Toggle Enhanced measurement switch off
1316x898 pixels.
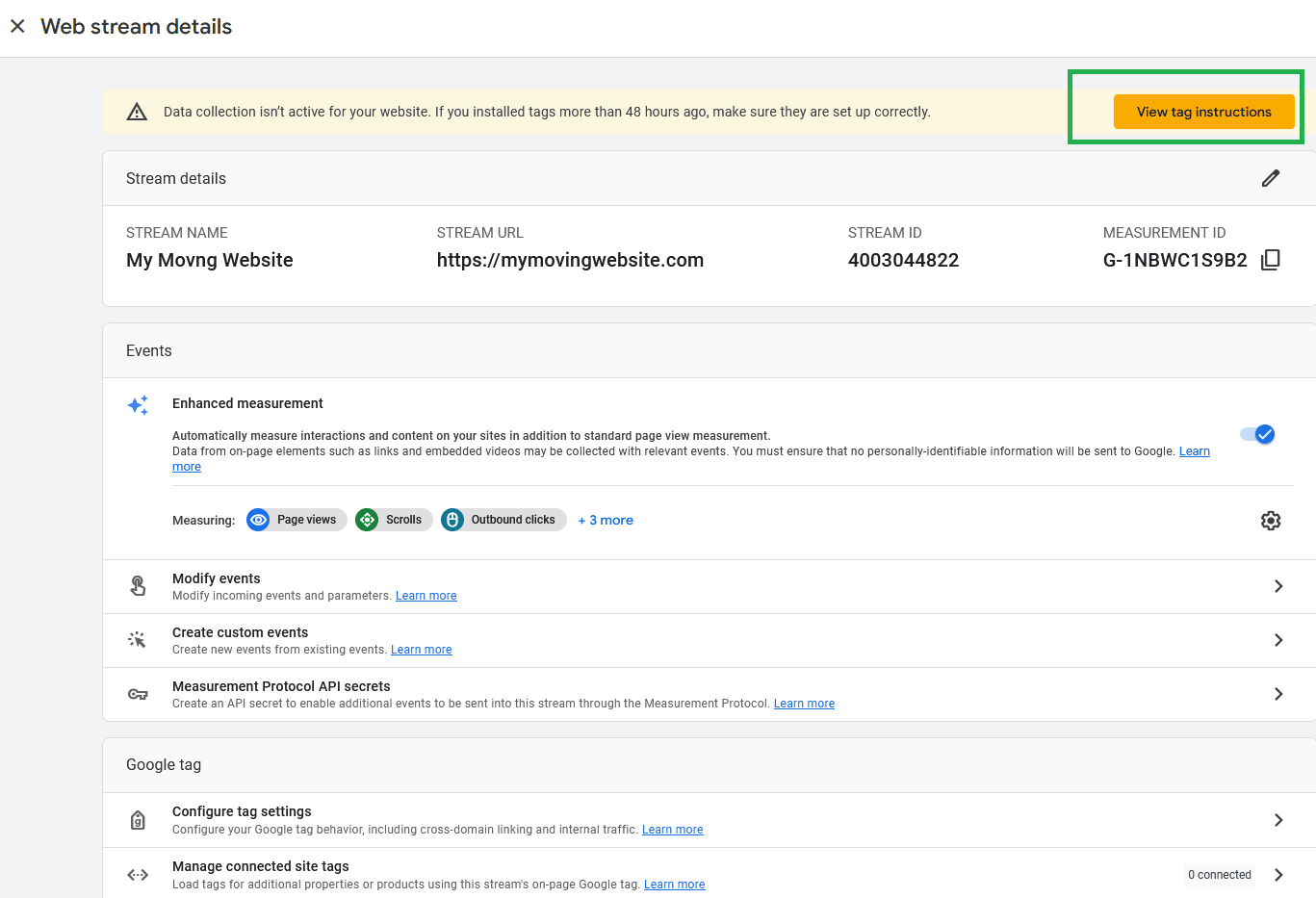(1257, 434)
